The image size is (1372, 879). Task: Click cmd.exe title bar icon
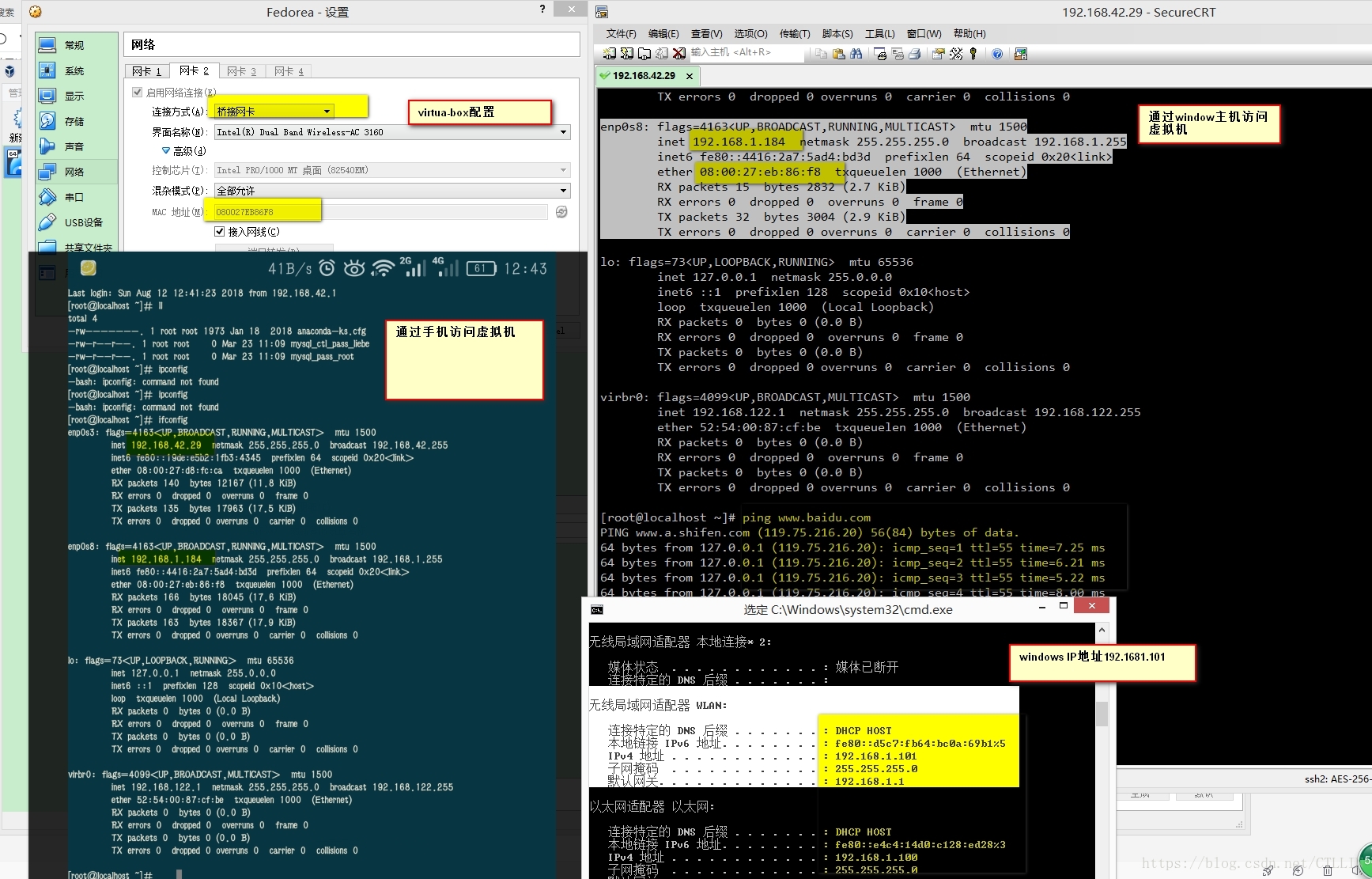pos(597,609)
